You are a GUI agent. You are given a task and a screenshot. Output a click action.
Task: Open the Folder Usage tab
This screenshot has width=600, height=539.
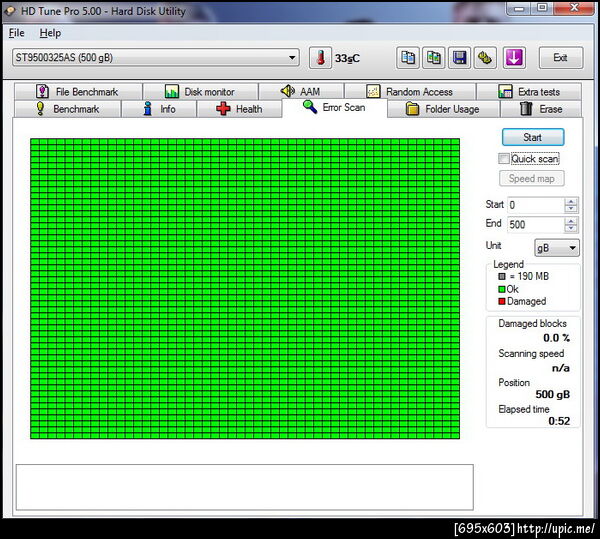tap(443, 109)
